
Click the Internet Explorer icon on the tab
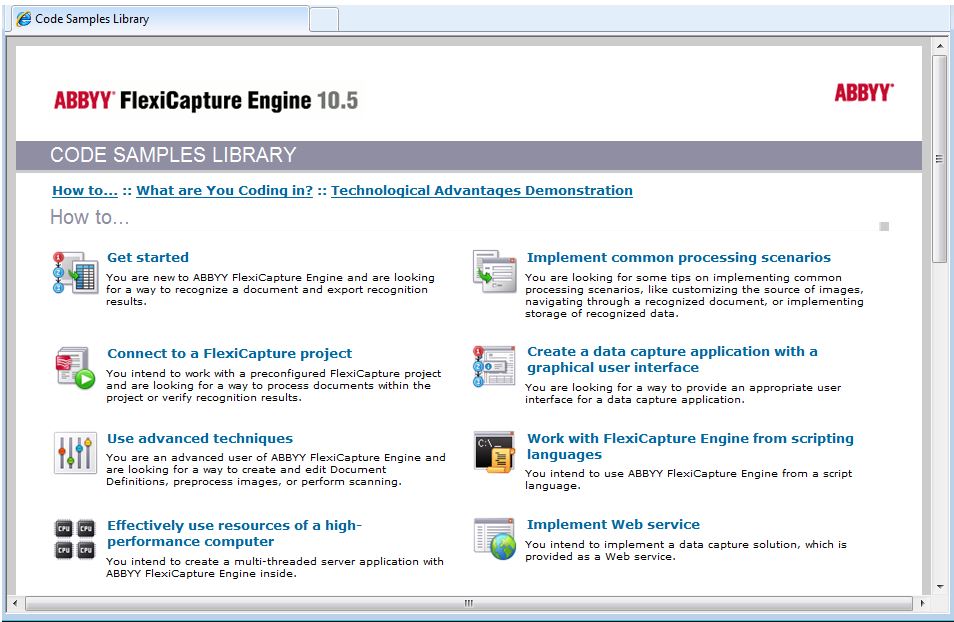click(x=24, y=19)
